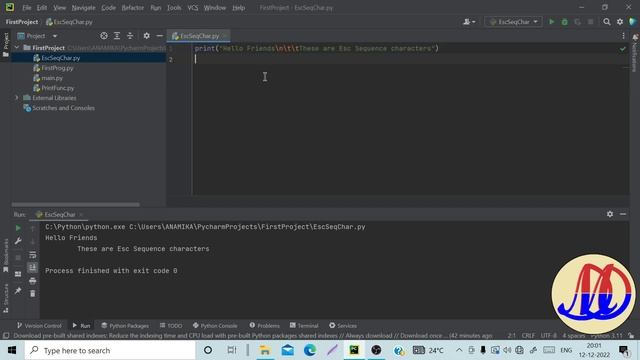The width and height of the screenshot is (640, 360).
Task: Click Windows taskbar search box
Action: [x=110, y=350]
